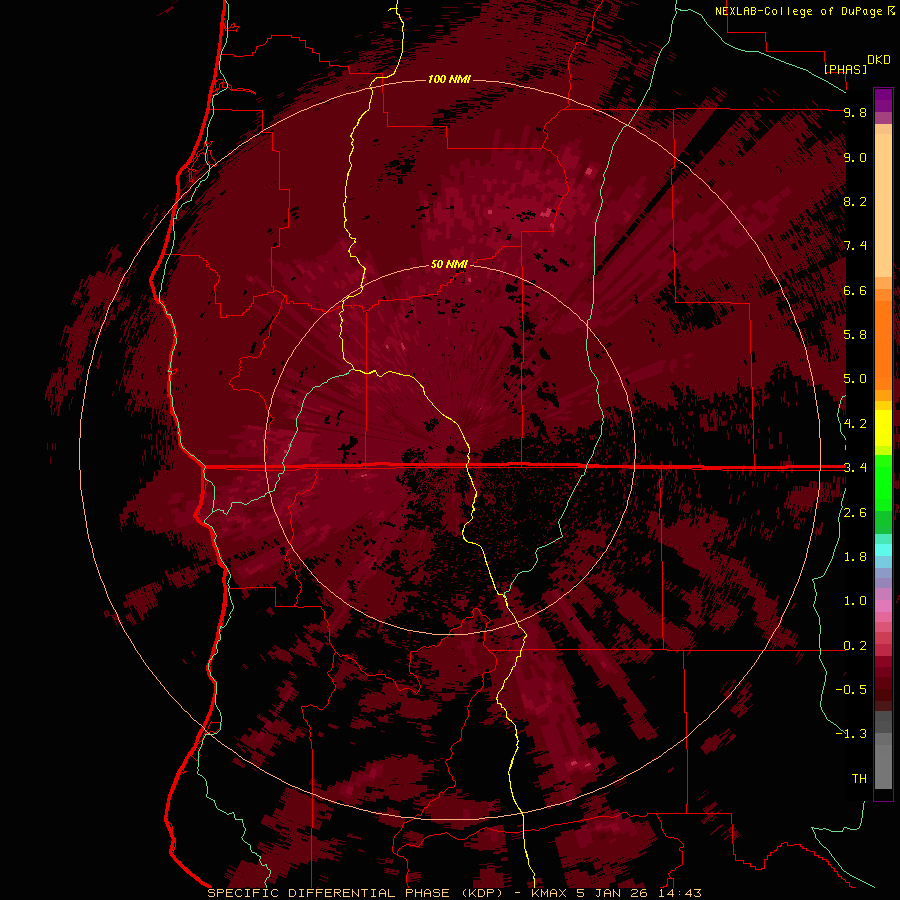Image resolution: width=900 pixels, height=900 pixels.
Task: Click the 9.8 value on the scale
Action: coord(855,112)
